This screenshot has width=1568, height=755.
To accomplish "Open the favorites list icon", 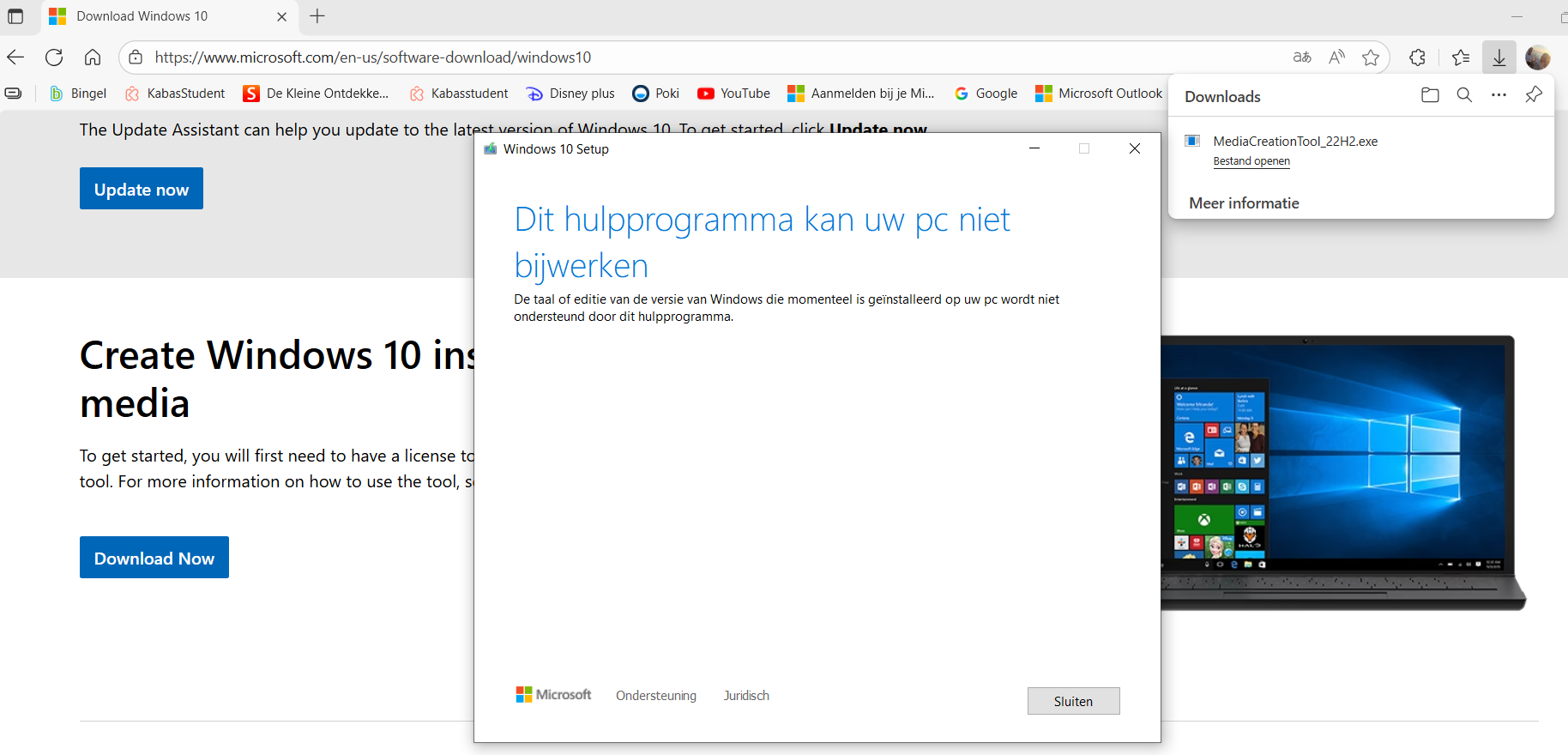I will 1461,57.
